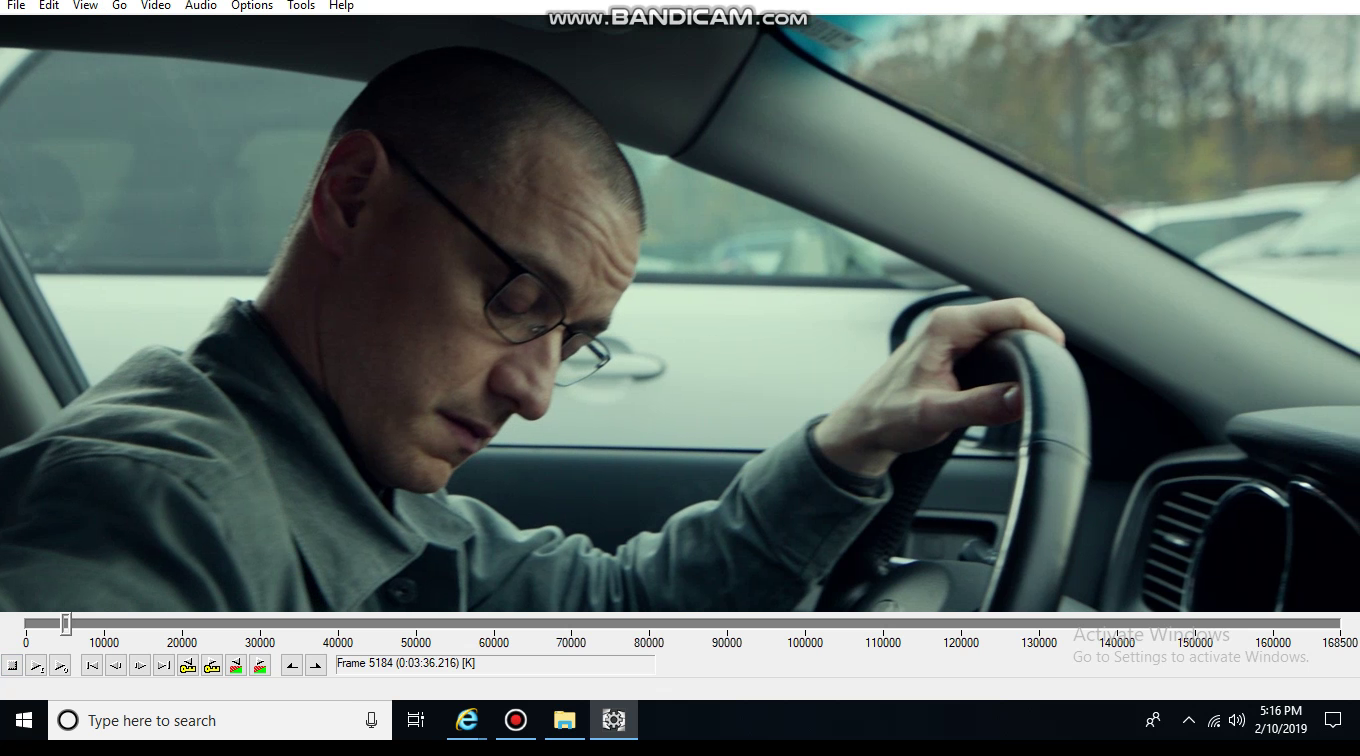Open the Windows Start menu
1360x756 pixels.
click(x=24, y=720)
